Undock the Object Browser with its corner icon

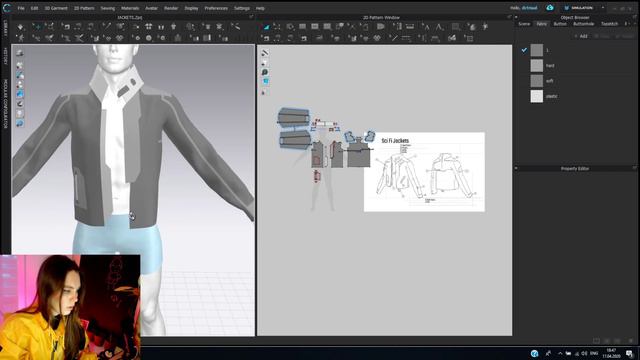pos(634,17)
